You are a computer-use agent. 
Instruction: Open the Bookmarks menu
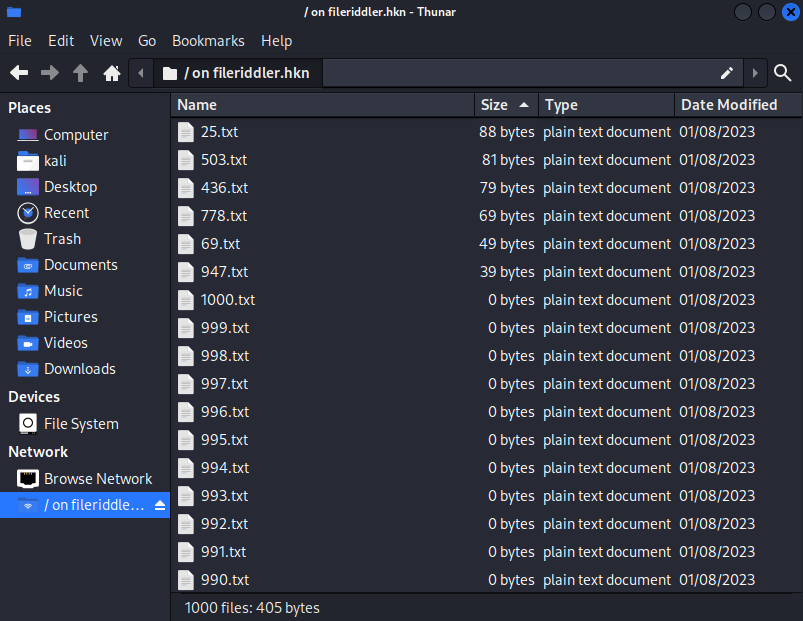point(208,41)
